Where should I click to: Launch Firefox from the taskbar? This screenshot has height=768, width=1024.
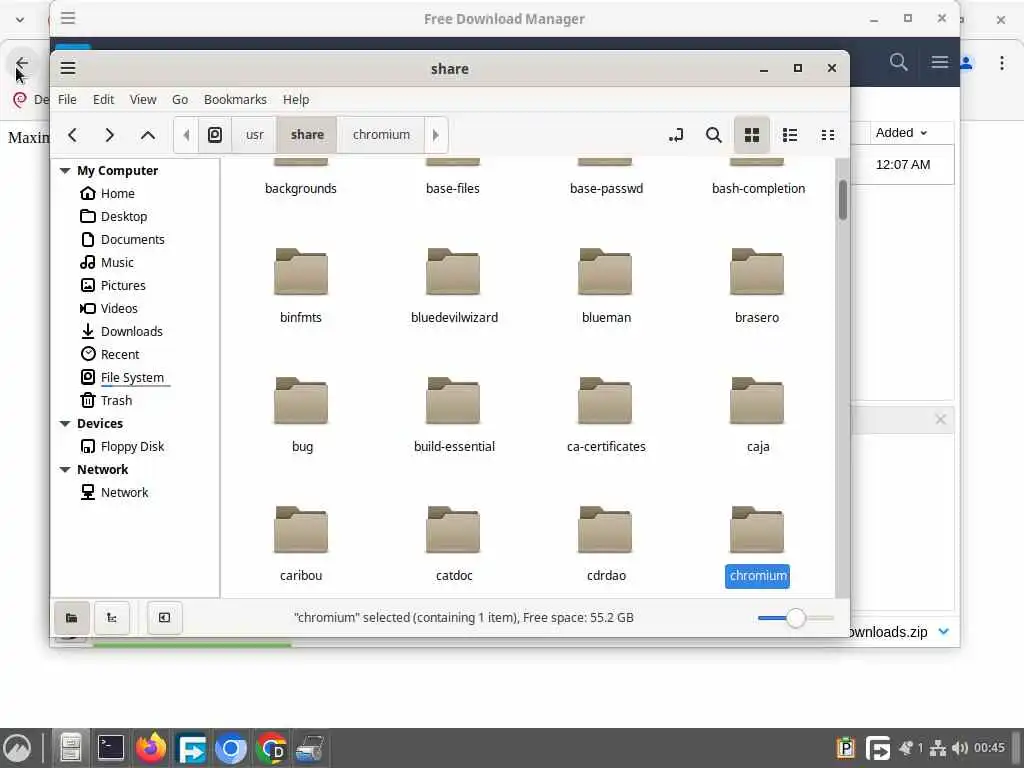click(151, 748)
